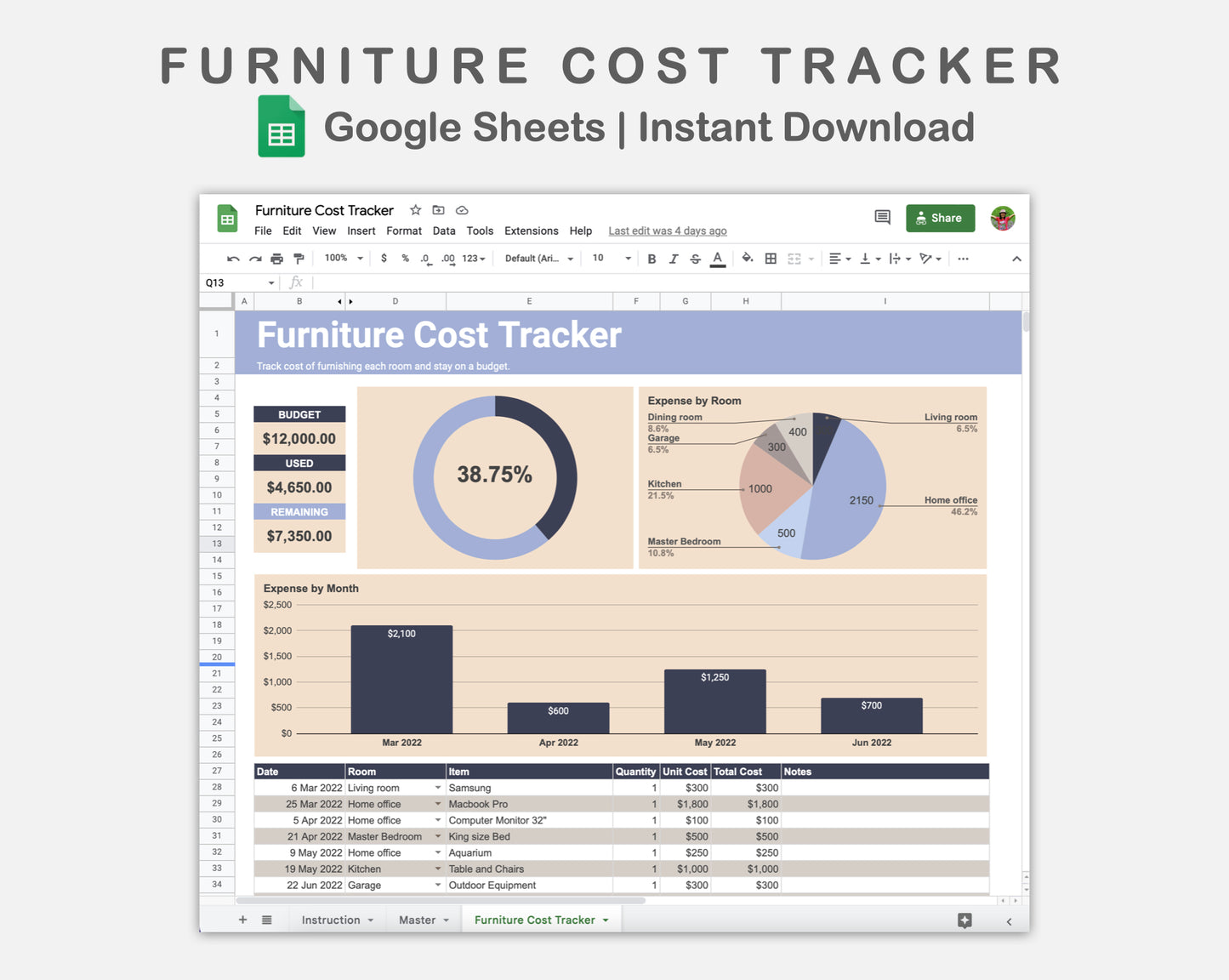Toggle italic formatting
The image size is (1229, 980).
tap(673, 259)
